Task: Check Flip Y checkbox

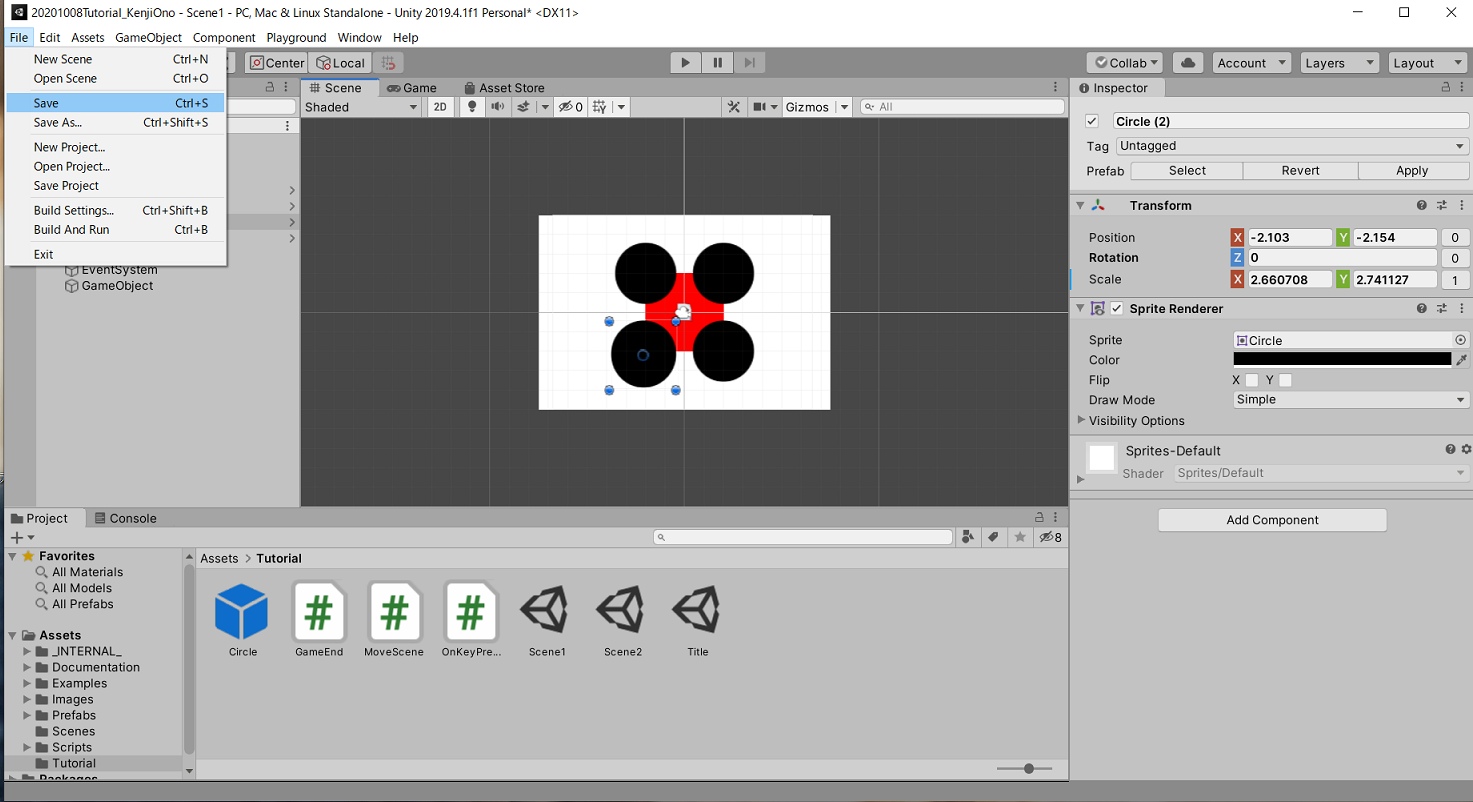Action: click(1286, 380)
